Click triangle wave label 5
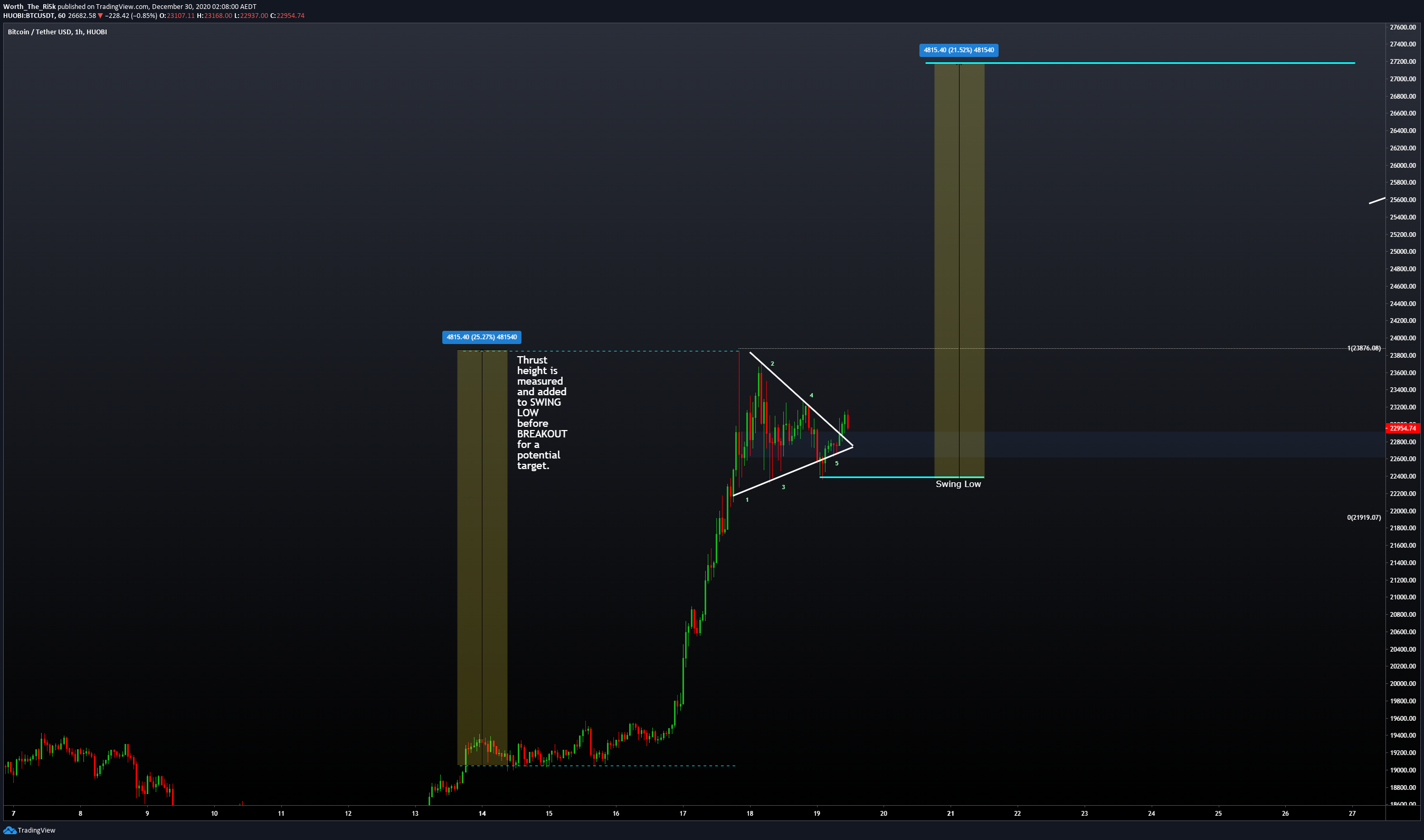The width and height of the screenshot is (1424, 840). pyautogui.click(x=837, y=463)
